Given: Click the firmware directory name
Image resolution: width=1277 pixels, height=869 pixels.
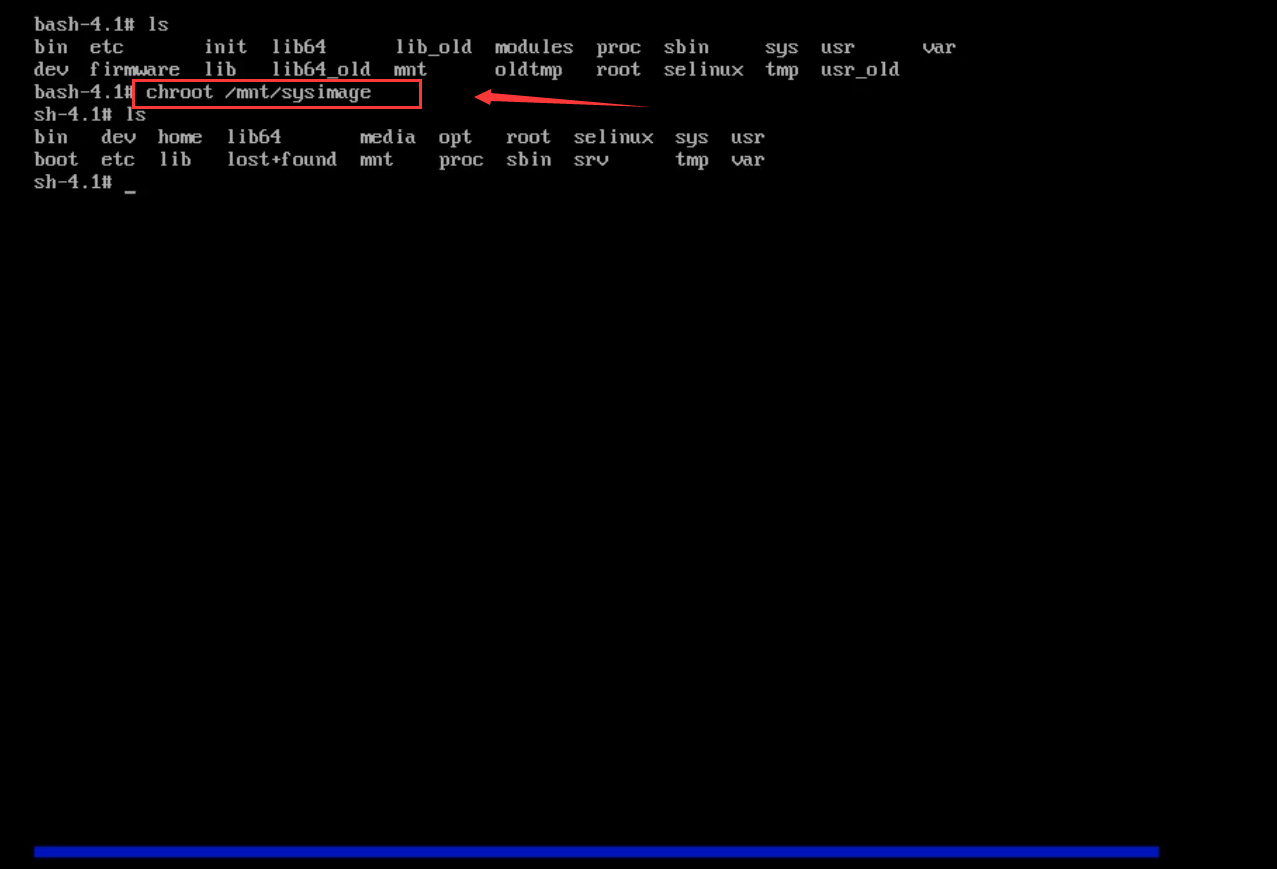Looking at the screenshot, I should [134, 69].
